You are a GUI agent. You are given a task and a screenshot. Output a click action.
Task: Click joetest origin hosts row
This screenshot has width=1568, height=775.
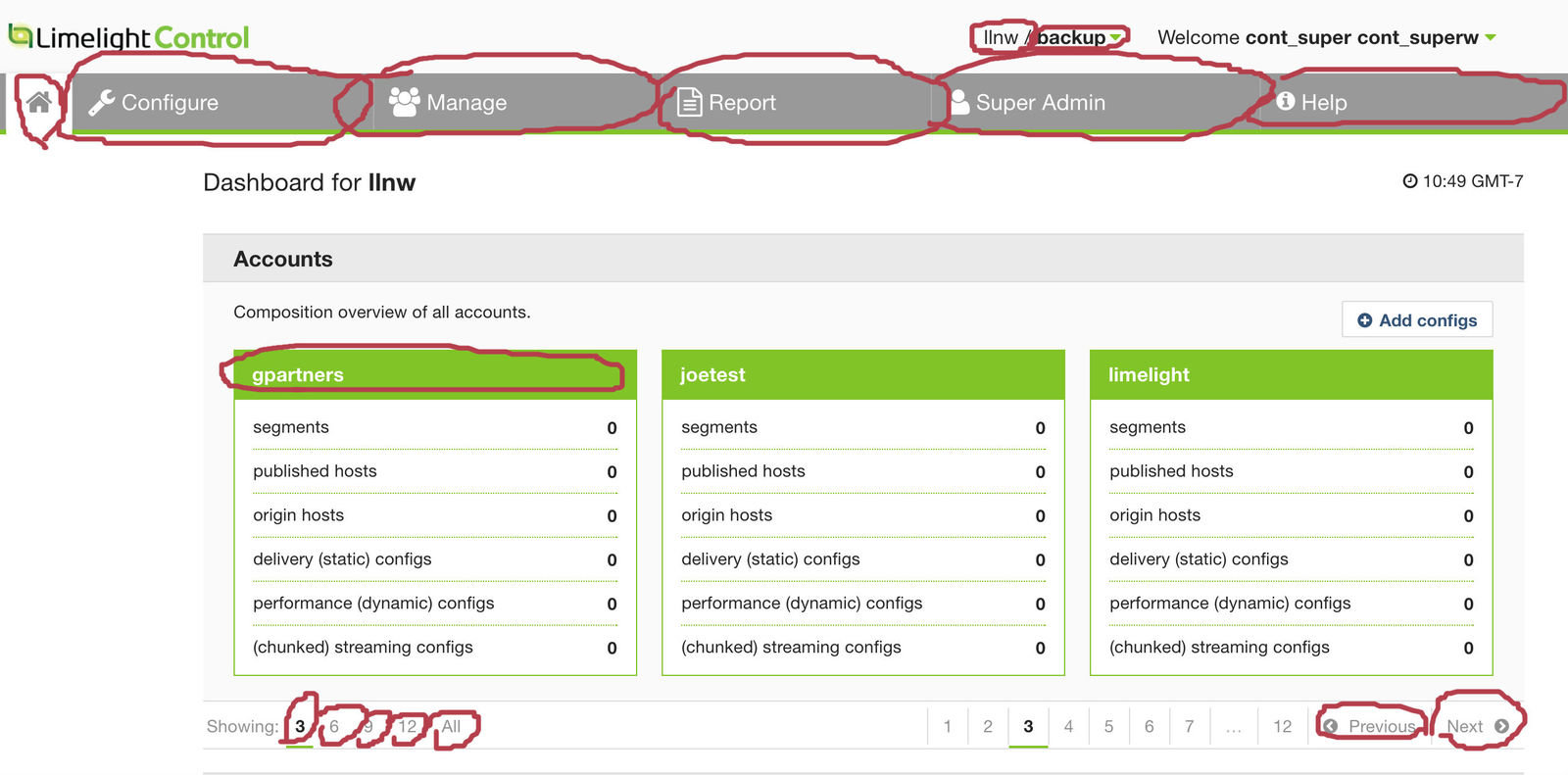pos(863,515)
